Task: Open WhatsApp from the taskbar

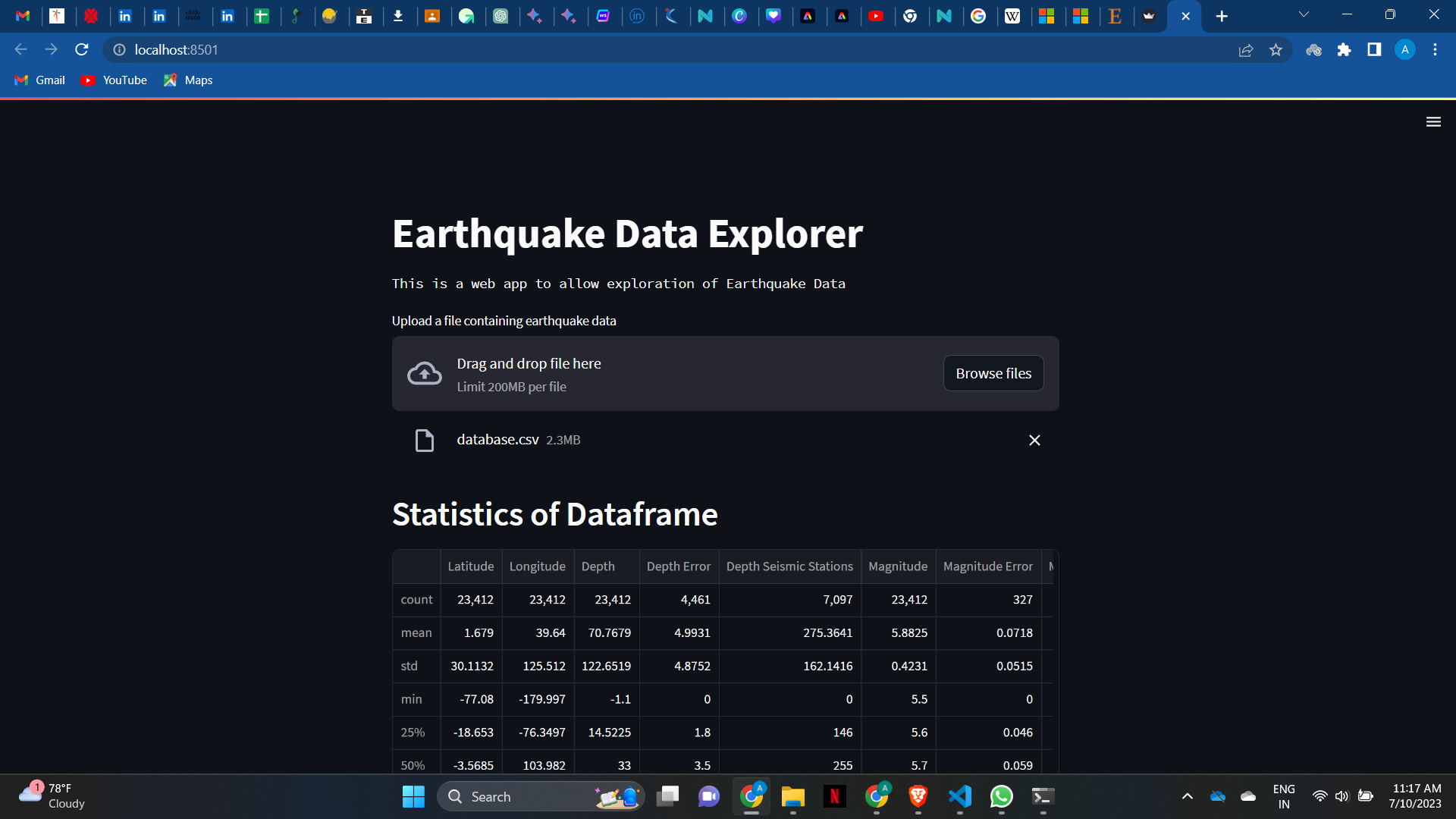Action: tap(1001, 797)
